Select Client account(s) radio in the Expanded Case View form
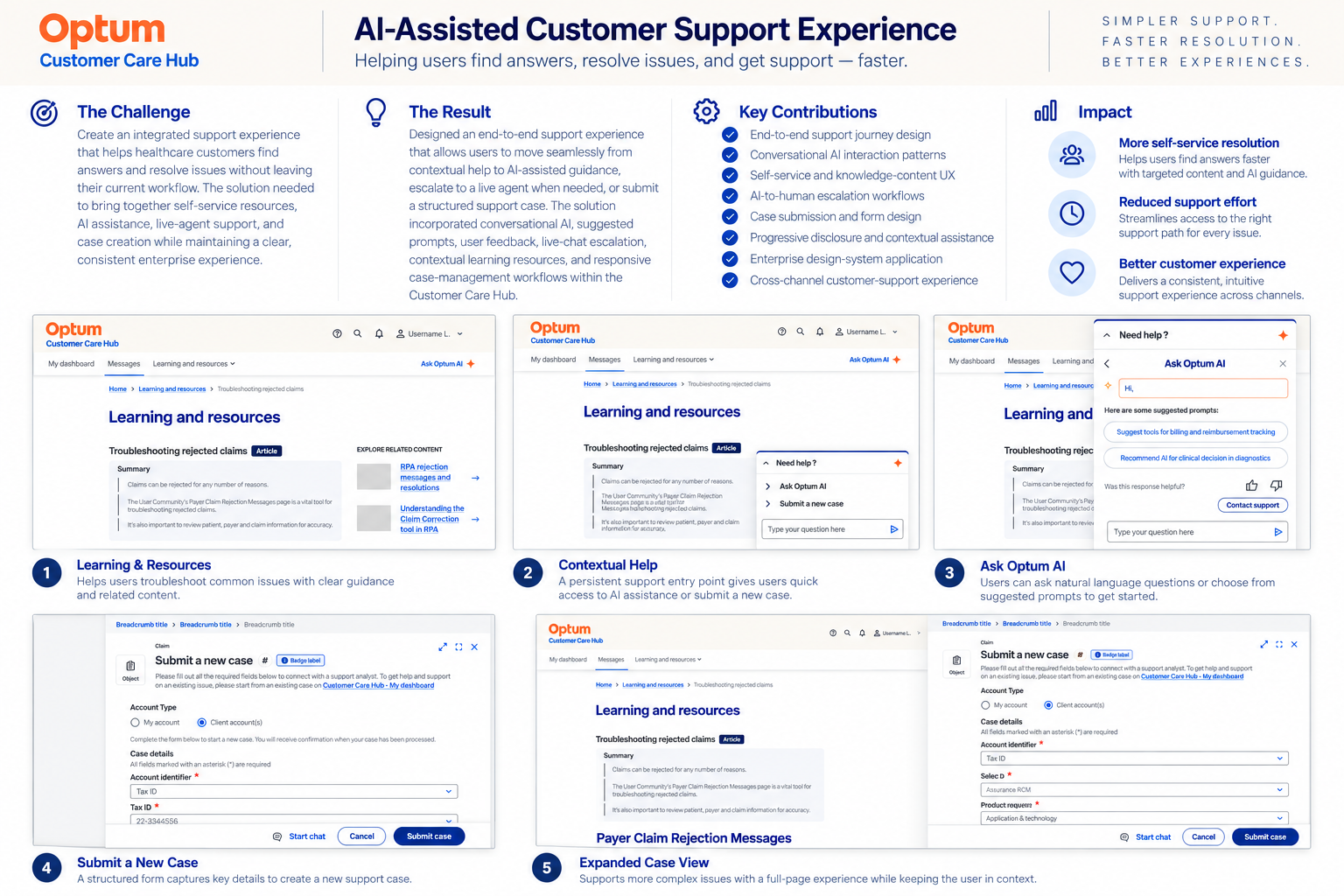The image size is (1344, 896). [1048, 705]
